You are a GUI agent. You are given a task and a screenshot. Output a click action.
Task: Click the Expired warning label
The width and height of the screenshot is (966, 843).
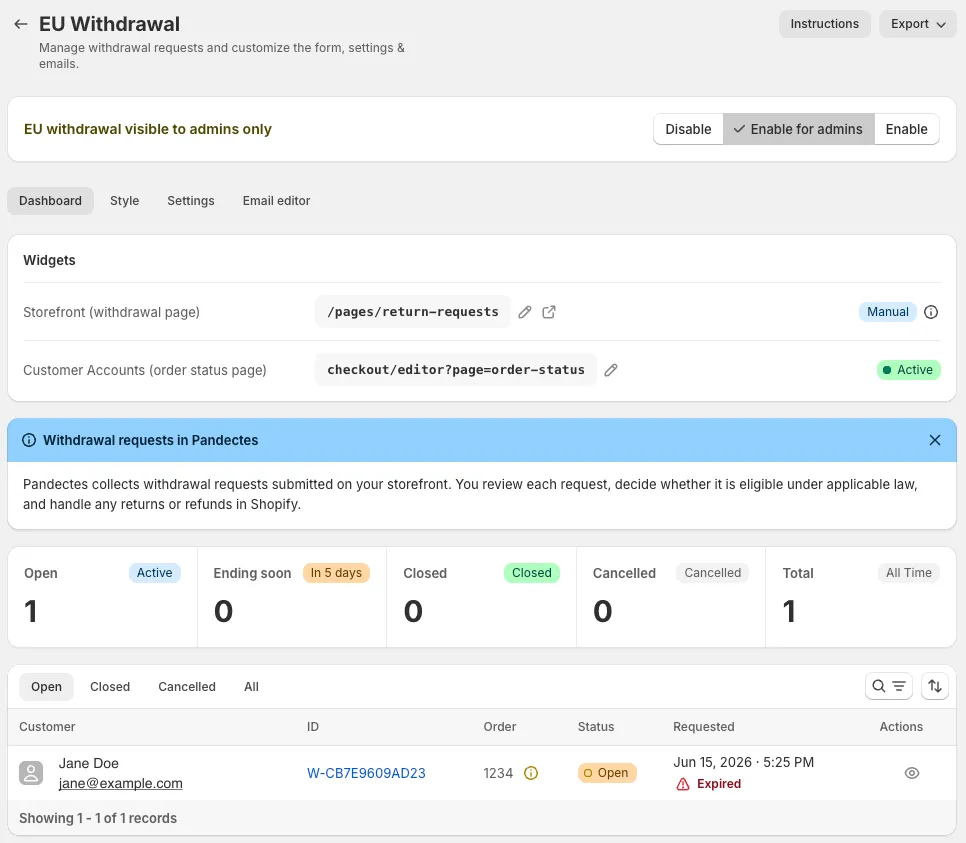click(x=708, y=784)
